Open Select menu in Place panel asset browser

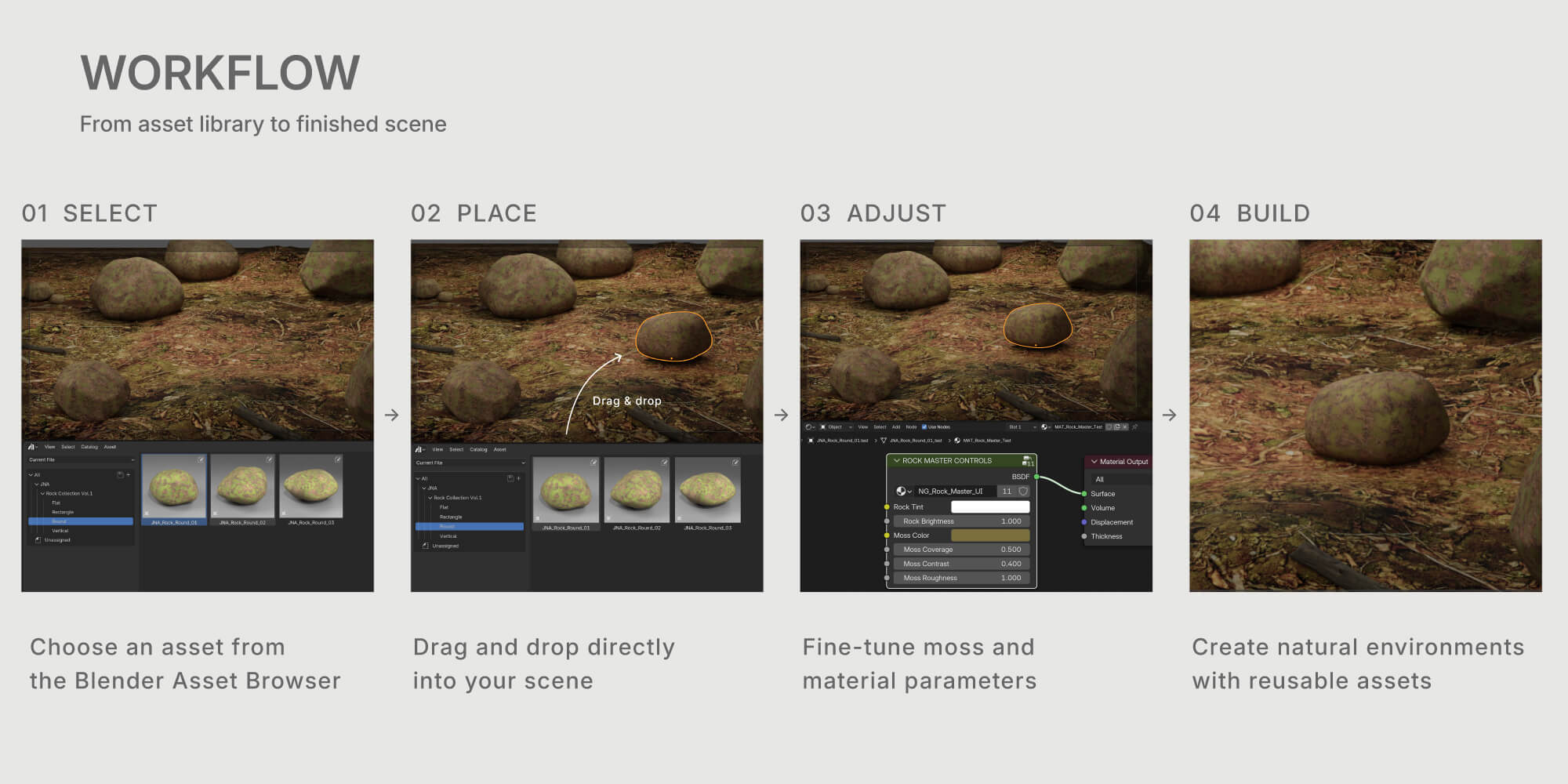(456, 449)
